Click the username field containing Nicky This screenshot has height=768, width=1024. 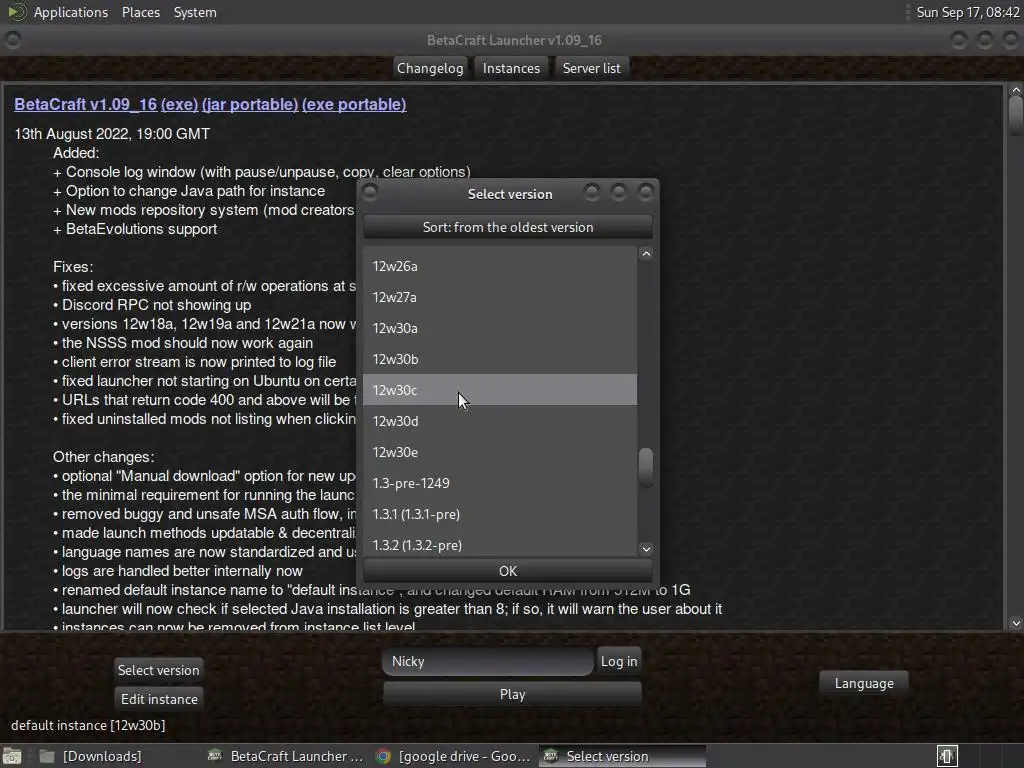click(x=488, y=662)
